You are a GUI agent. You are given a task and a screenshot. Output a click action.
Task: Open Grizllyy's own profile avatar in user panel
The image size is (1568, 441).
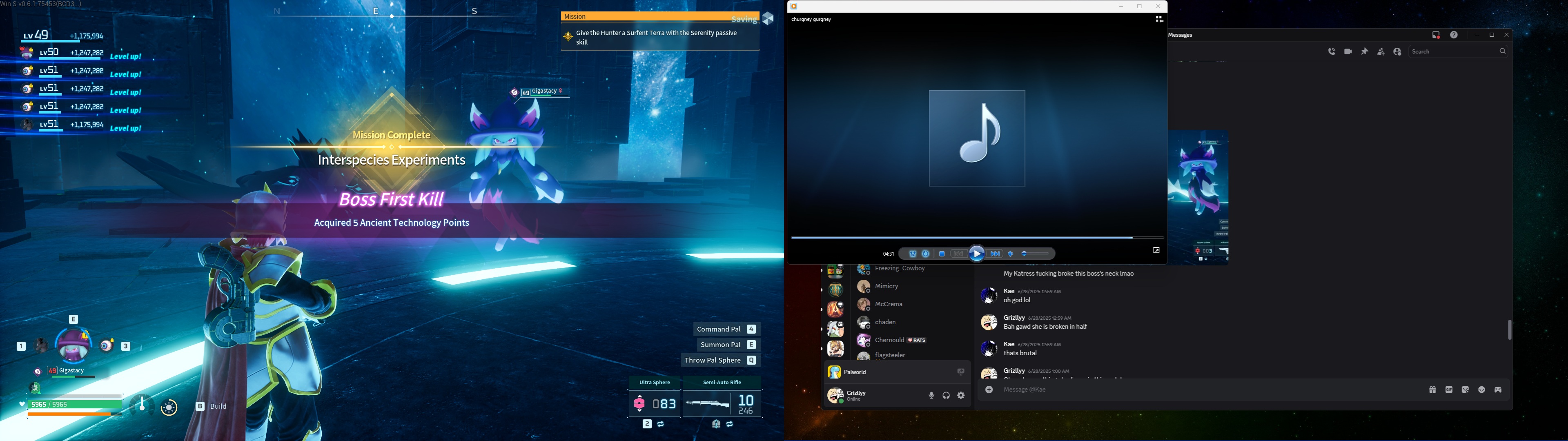[x=835, y=396]
